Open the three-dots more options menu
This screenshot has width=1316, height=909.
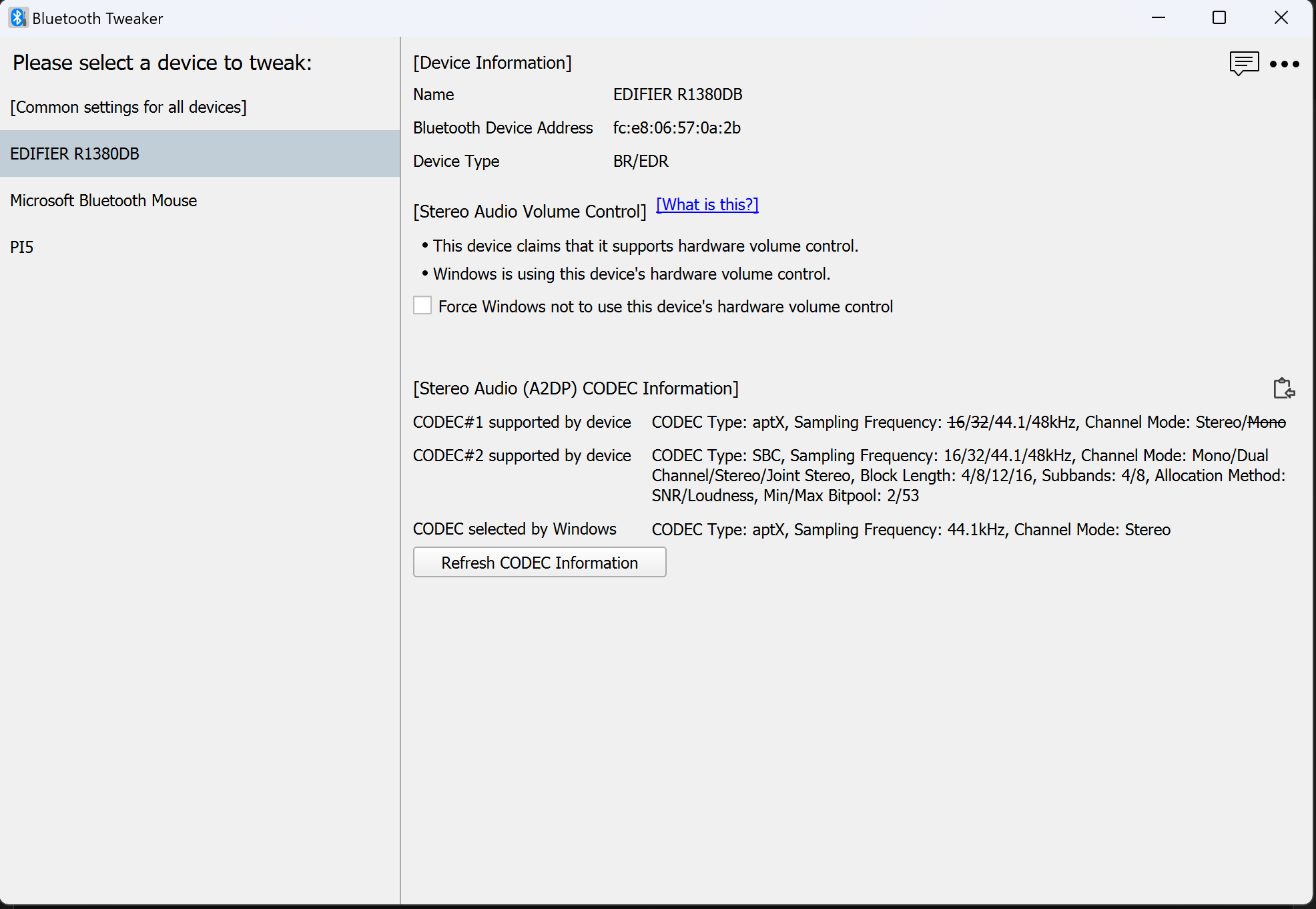tap(1284, 64)
